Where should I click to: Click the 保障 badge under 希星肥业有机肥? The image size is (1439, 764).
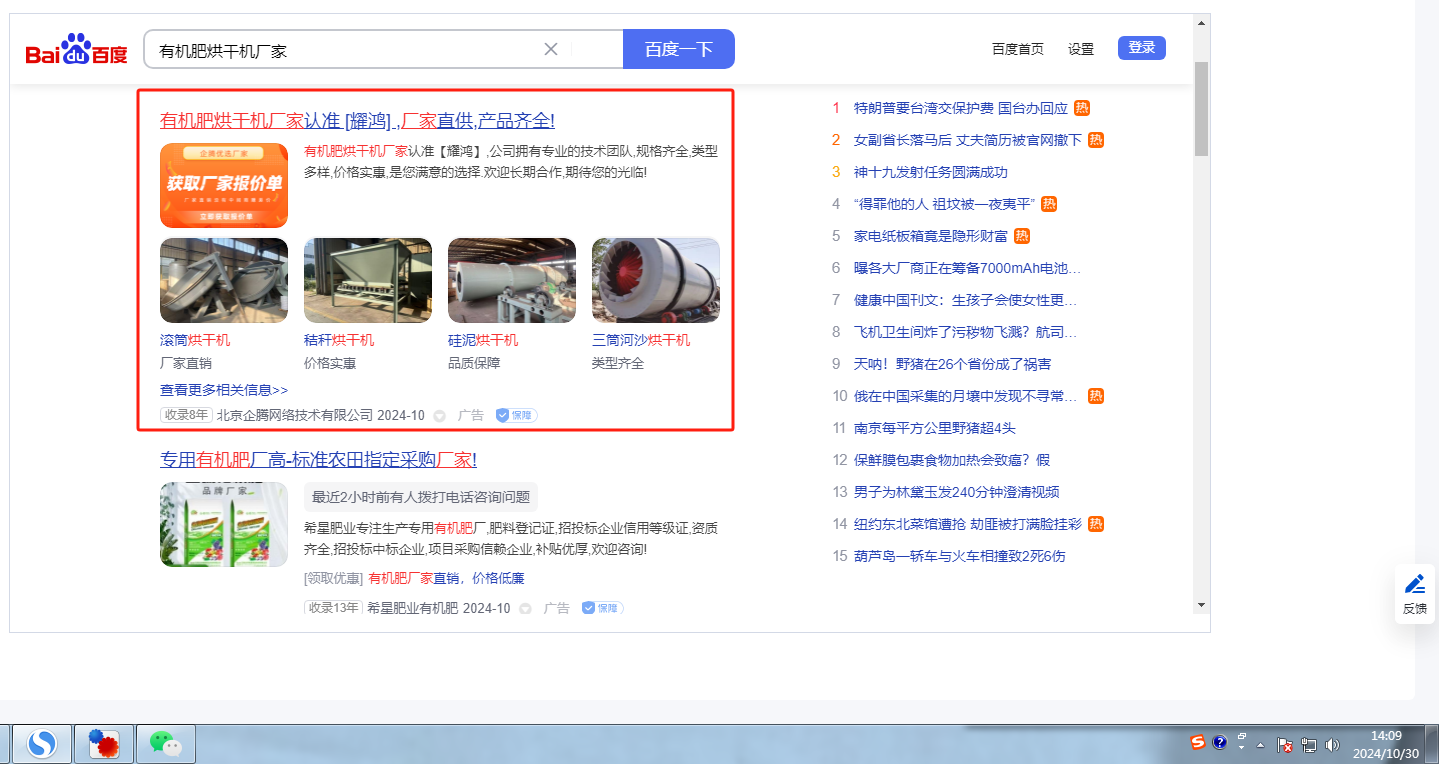(603, 608)
